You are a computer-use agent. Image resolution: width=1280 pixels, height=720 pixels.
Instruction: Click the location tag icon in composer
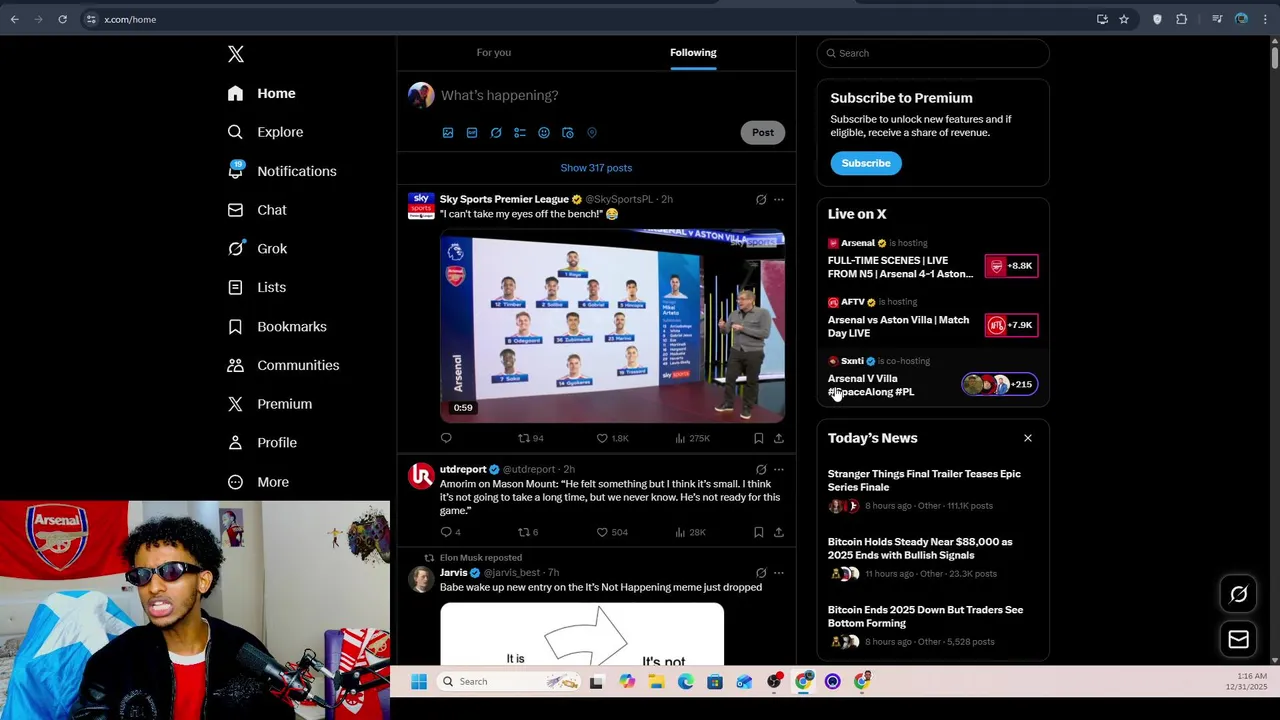592,133
